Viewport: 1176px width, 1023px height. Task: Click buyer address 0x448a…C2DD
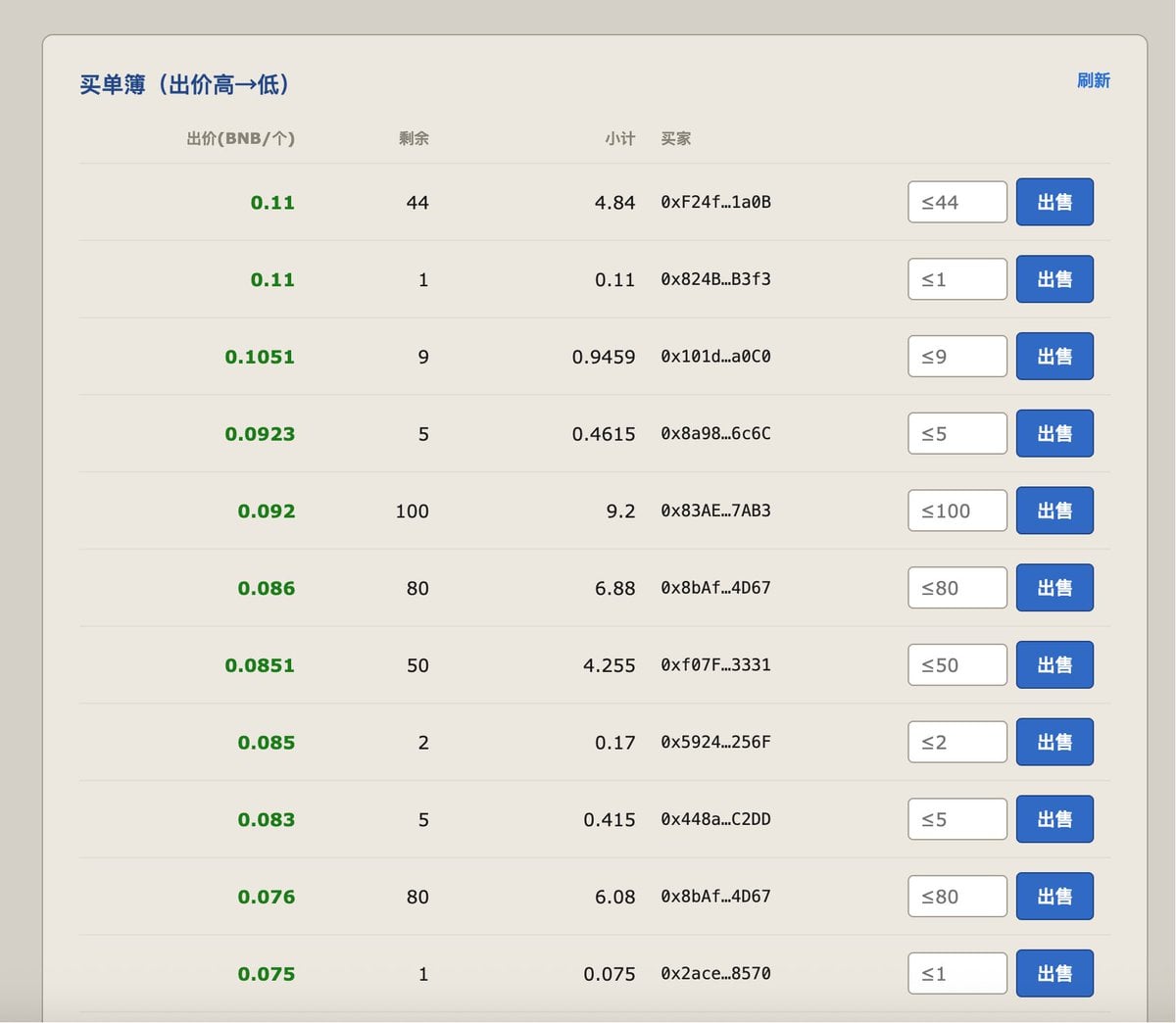pyautogui.click(x=715, y=819)
